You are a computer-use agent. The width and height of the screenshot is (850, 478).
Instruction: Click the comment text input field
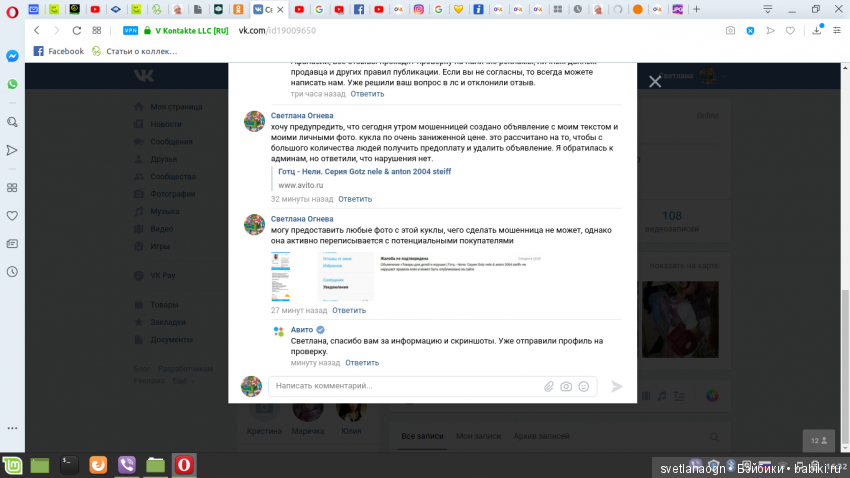[405, 386]
